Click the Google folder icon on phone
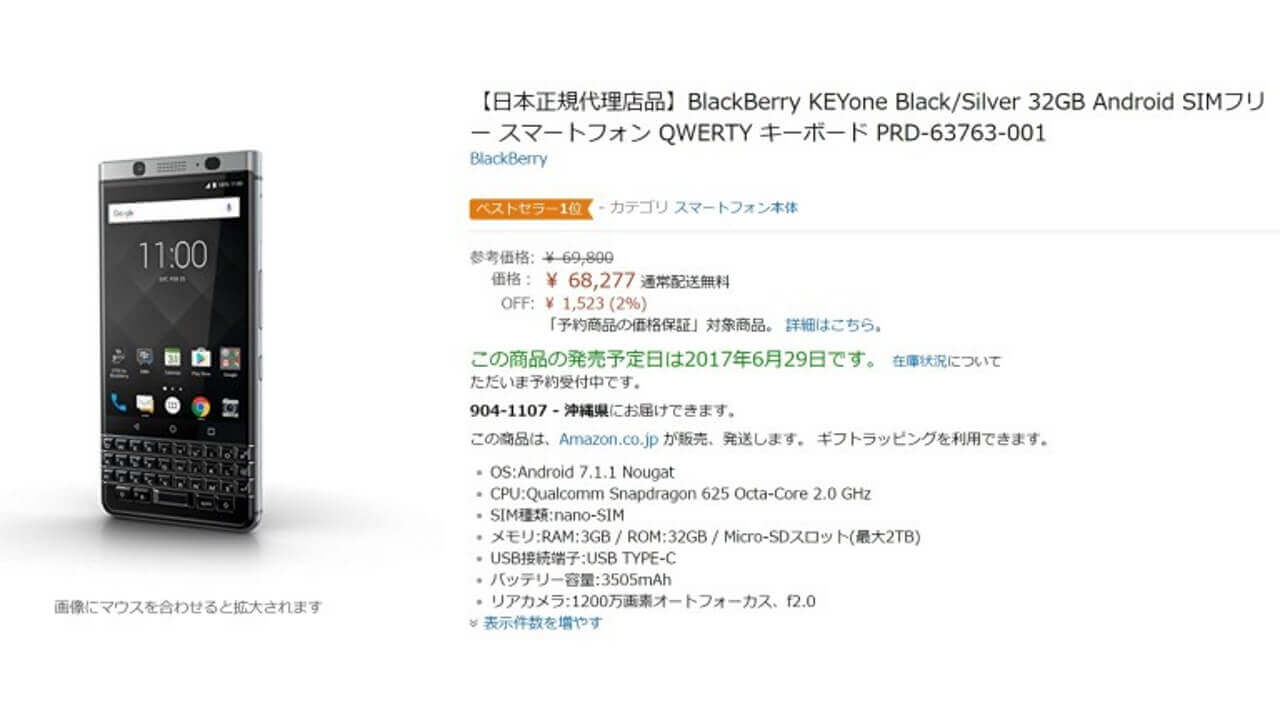Viewport: 1280px width, 720px height. coord(229,357)
